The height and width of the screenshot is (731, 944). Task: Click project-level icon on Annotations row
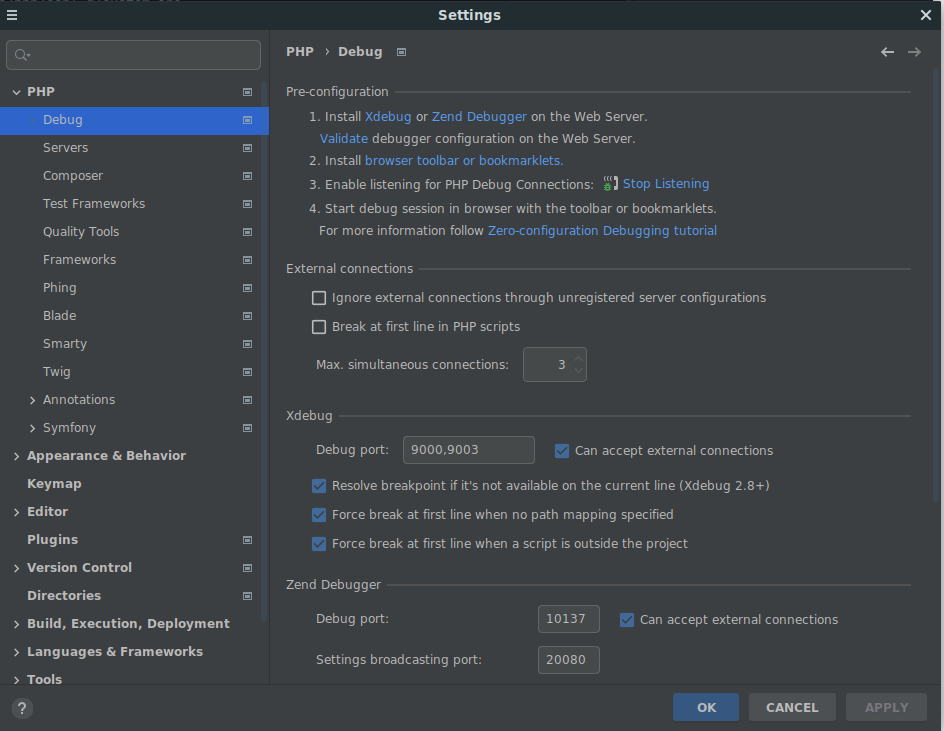pyautogui.click(x=247, y=400)
